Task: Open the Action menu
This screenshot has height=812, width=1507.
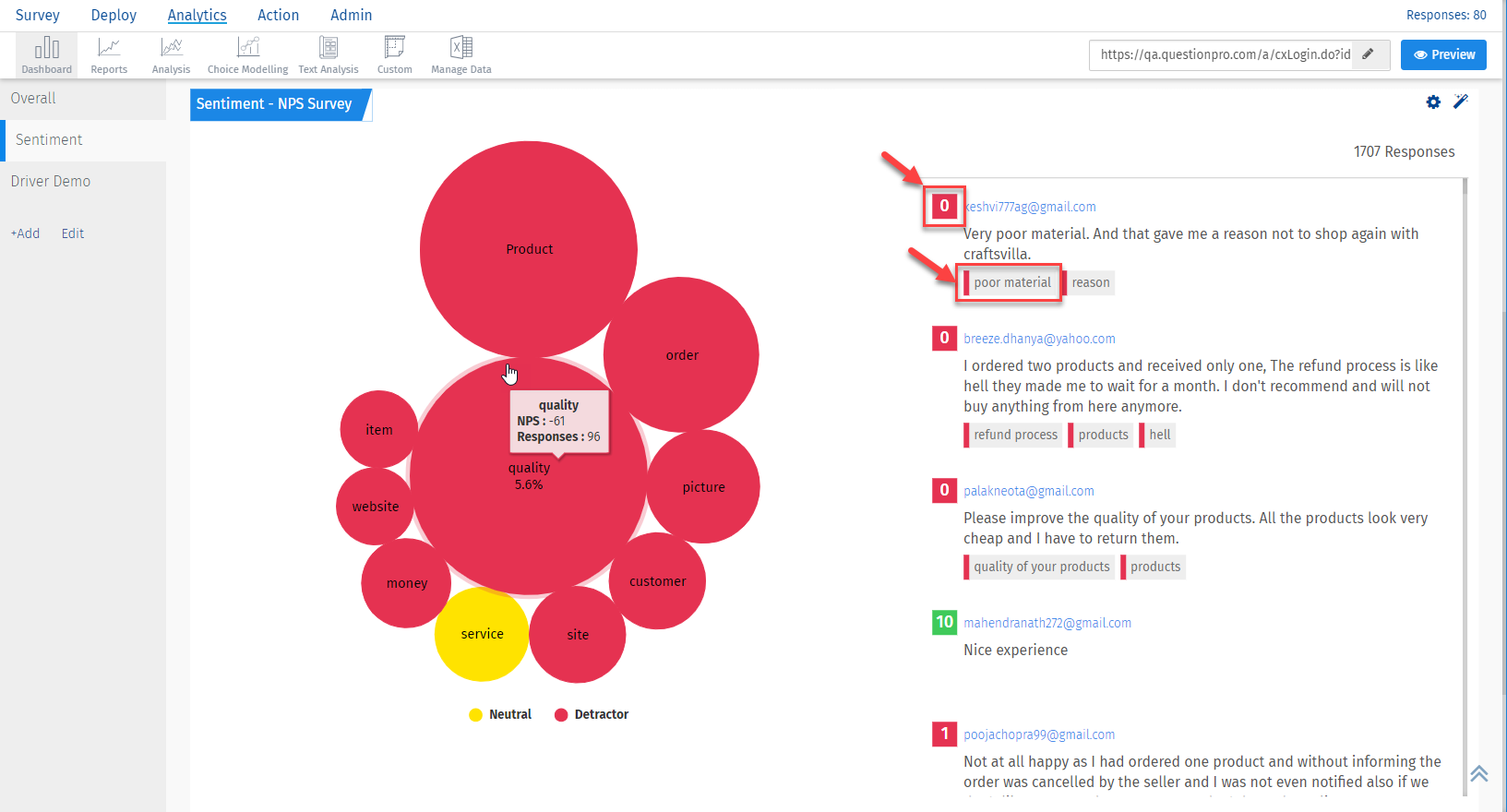Action: [x=278, y=15]
